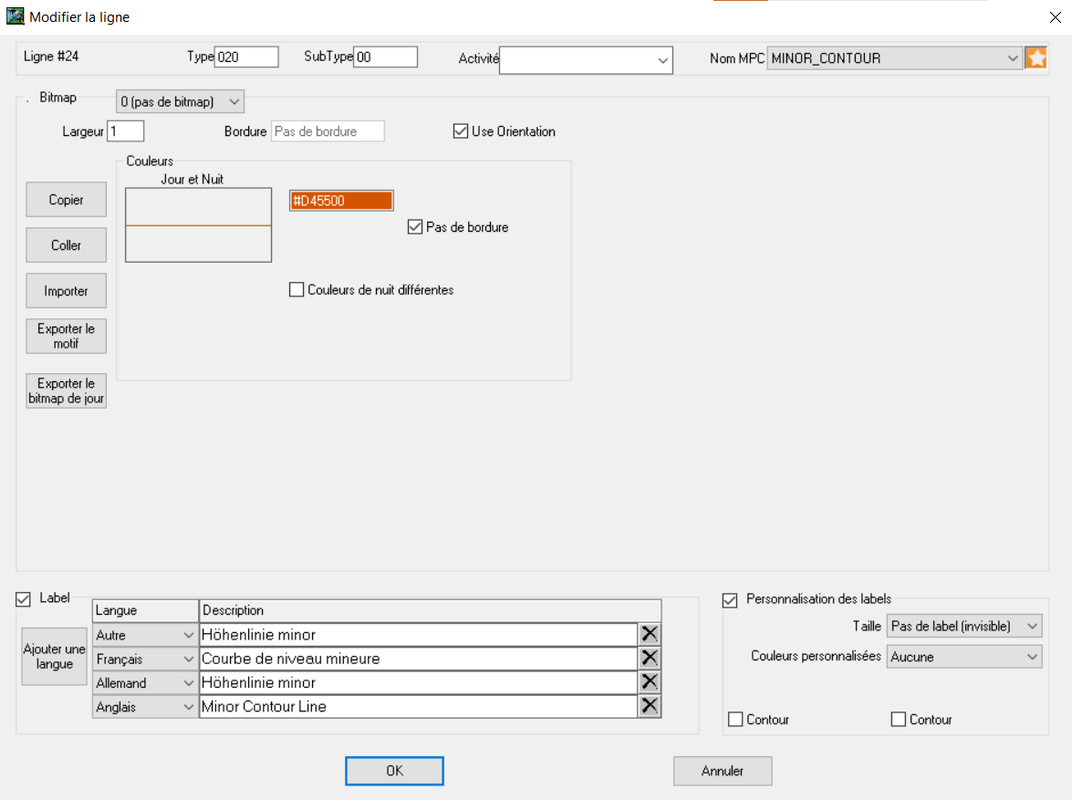The height and width of the screenshot is (800, 1072).
Task: Click the orange star favorite icon
Action: 1036,58
